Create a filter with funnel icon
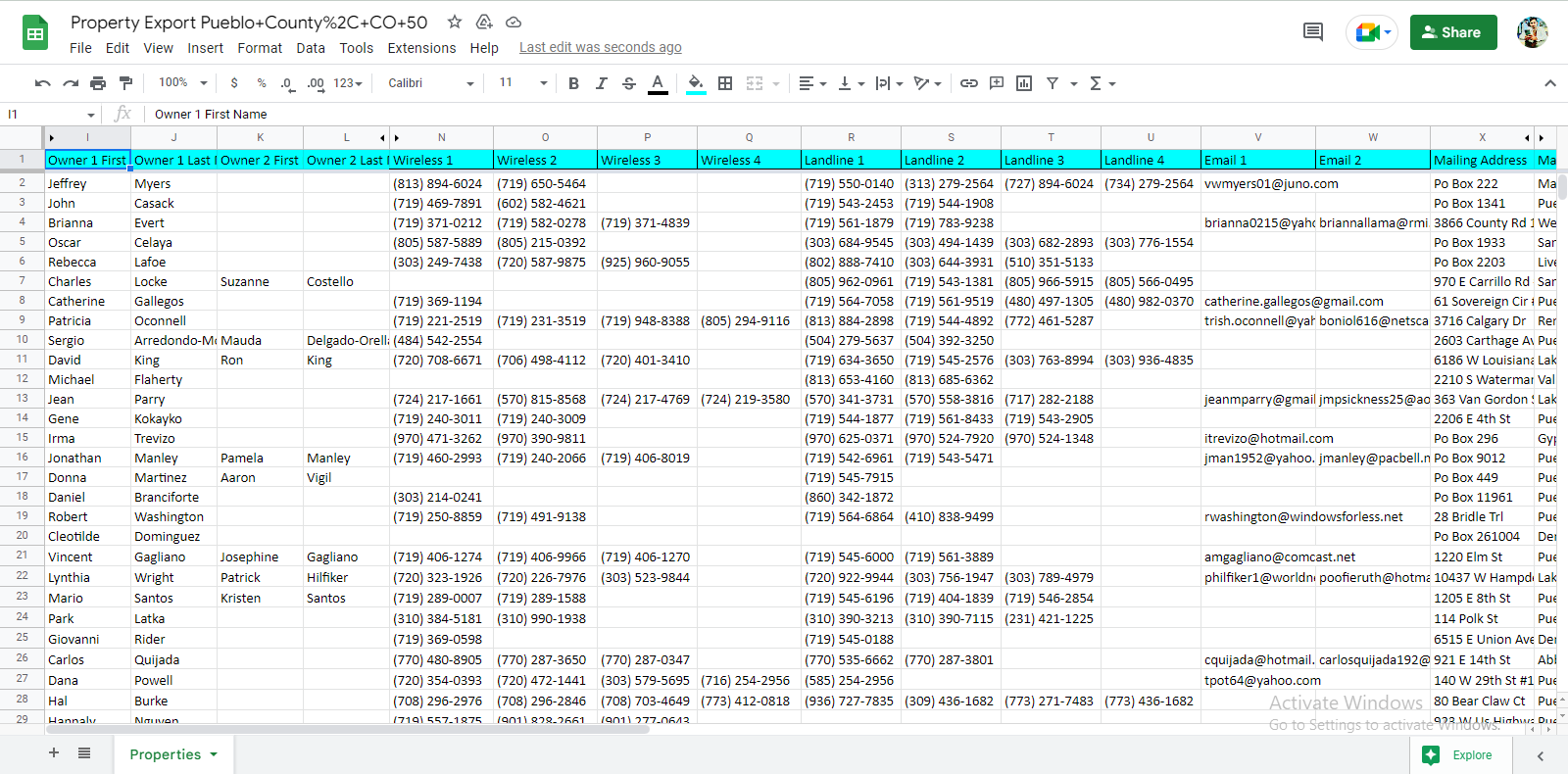Image resolution: width=1568 pixels, height=774 pixels. (x=1053, y=83)
